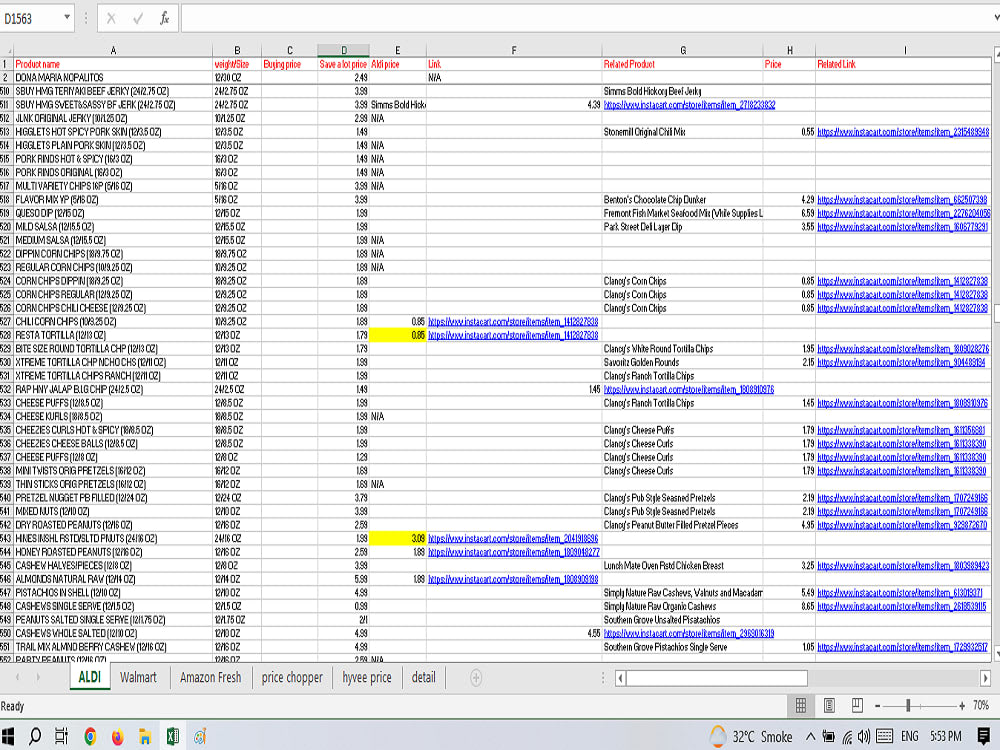Open the detail sheet tab

[423, 677]
